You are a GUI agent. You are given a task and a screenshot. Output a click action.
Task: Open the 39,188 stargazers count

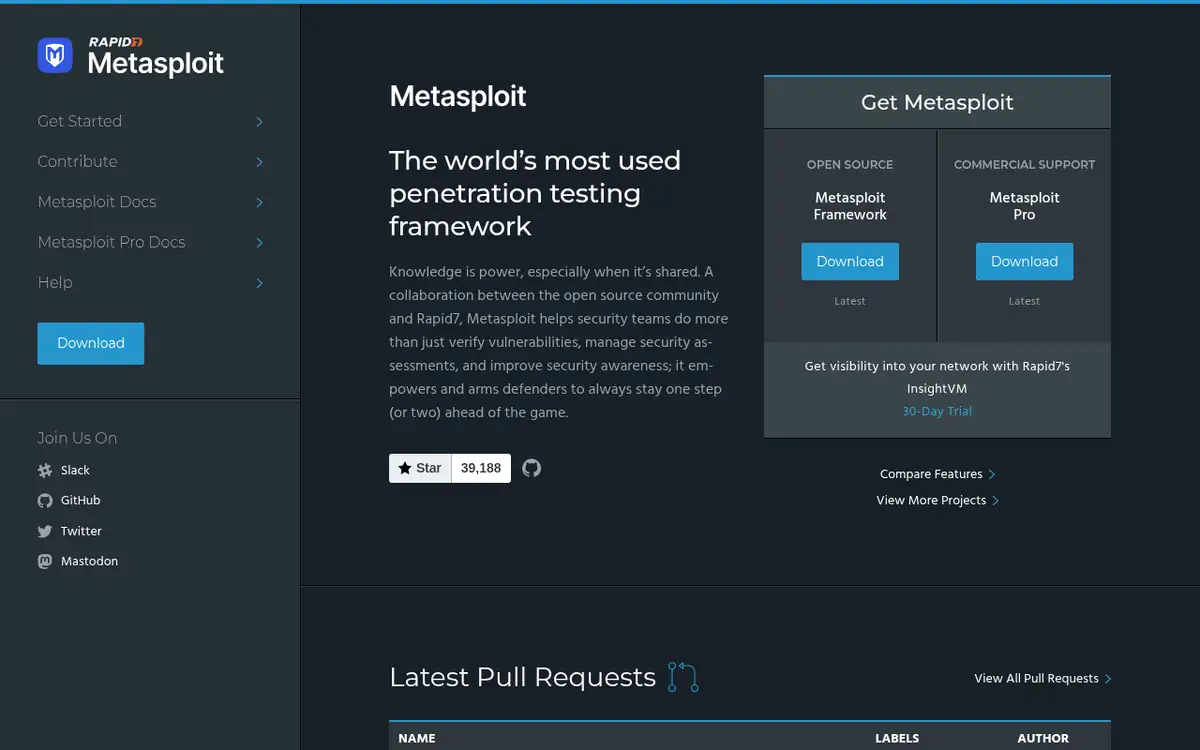[481, 468]
